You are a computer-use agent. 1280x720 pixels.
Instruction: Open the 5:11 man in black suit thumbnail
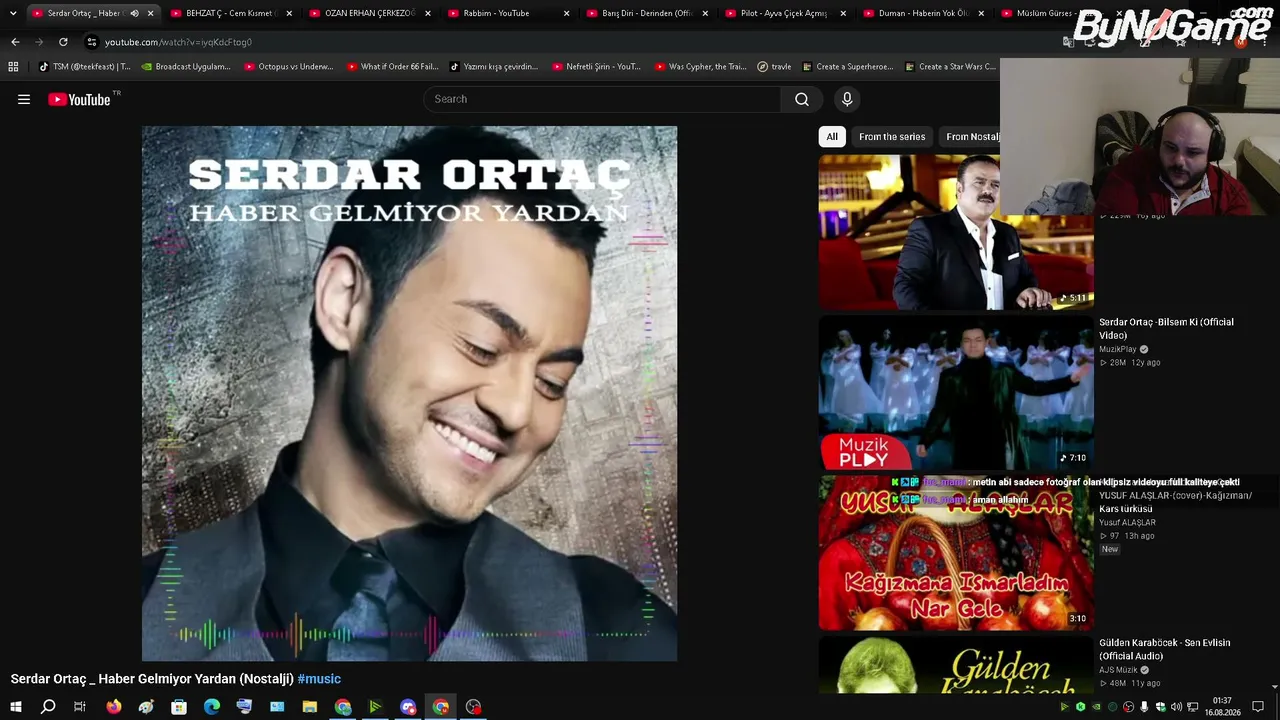(956, 232)
